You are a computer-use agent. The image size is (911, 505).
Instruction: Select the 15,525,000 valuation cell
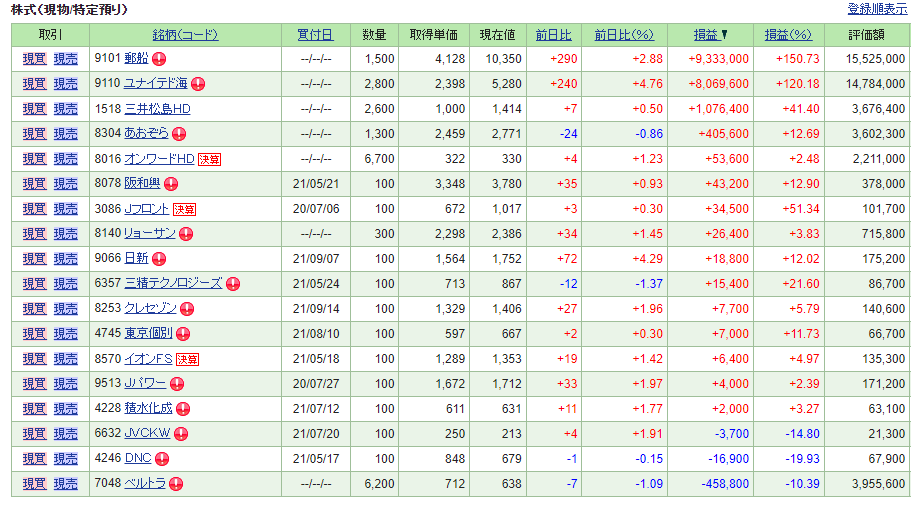(867, 59)
